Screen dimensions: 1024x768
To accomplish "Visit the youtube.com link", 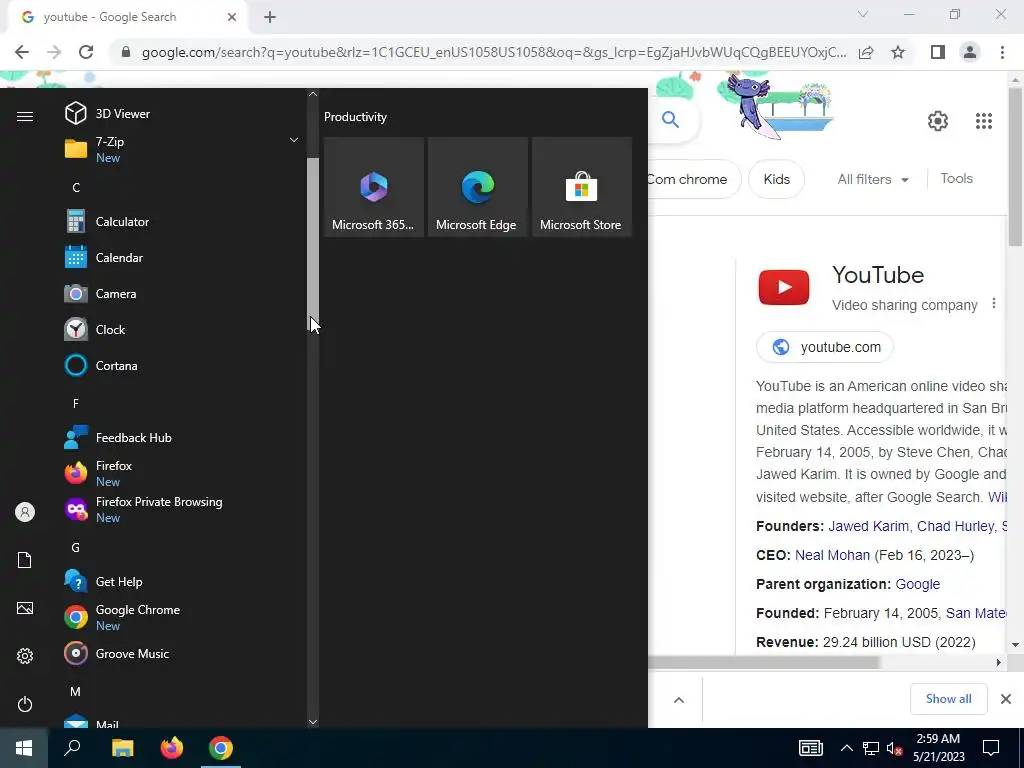I will pos(825,347).
